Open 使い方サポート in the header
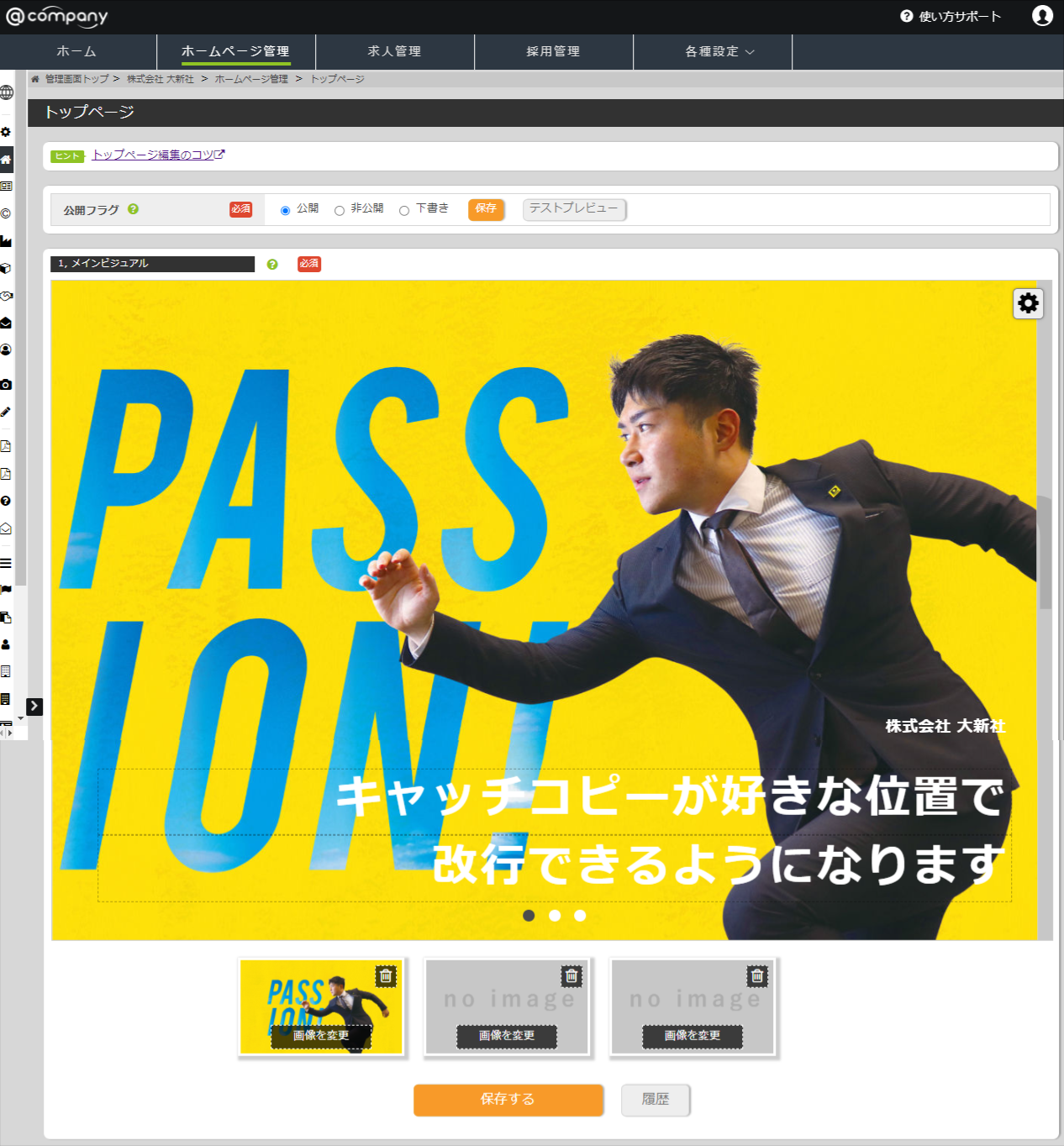The height and width of the screenshot is (1146, 1064). click(951, 16)
